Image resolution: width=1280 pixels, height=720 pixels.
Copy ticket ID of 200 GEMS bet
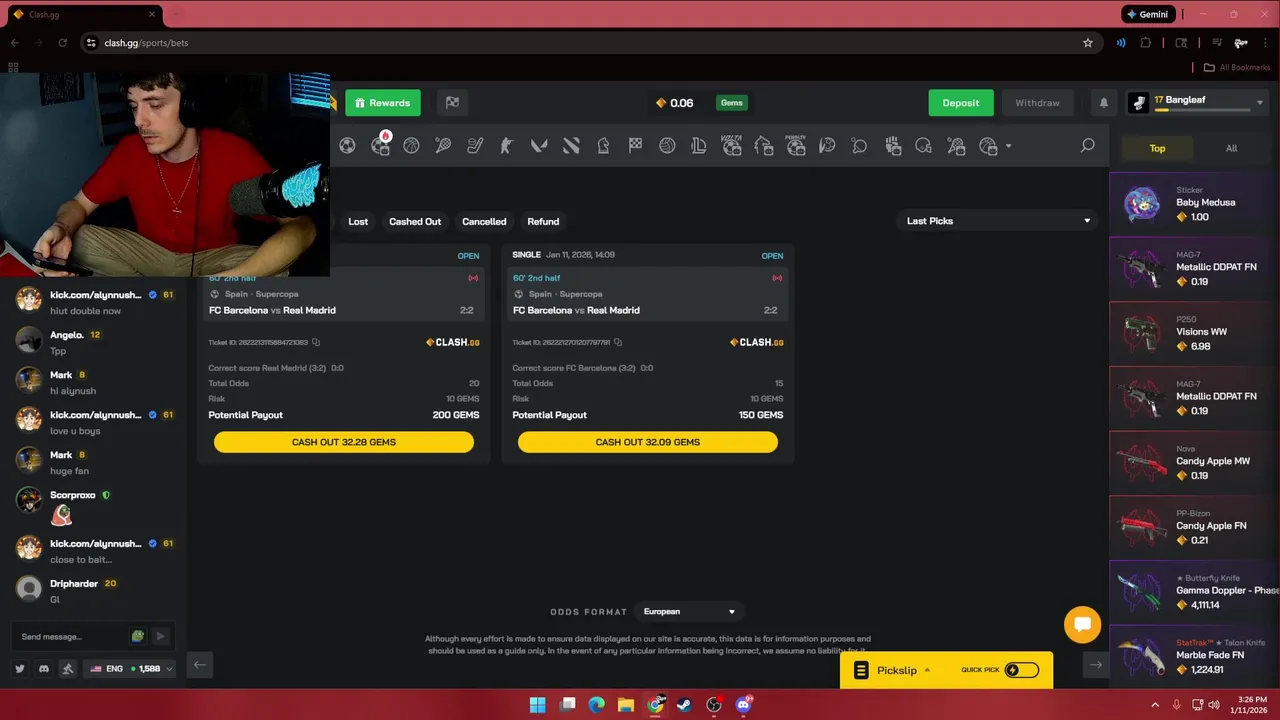click(x=316, y=343)
